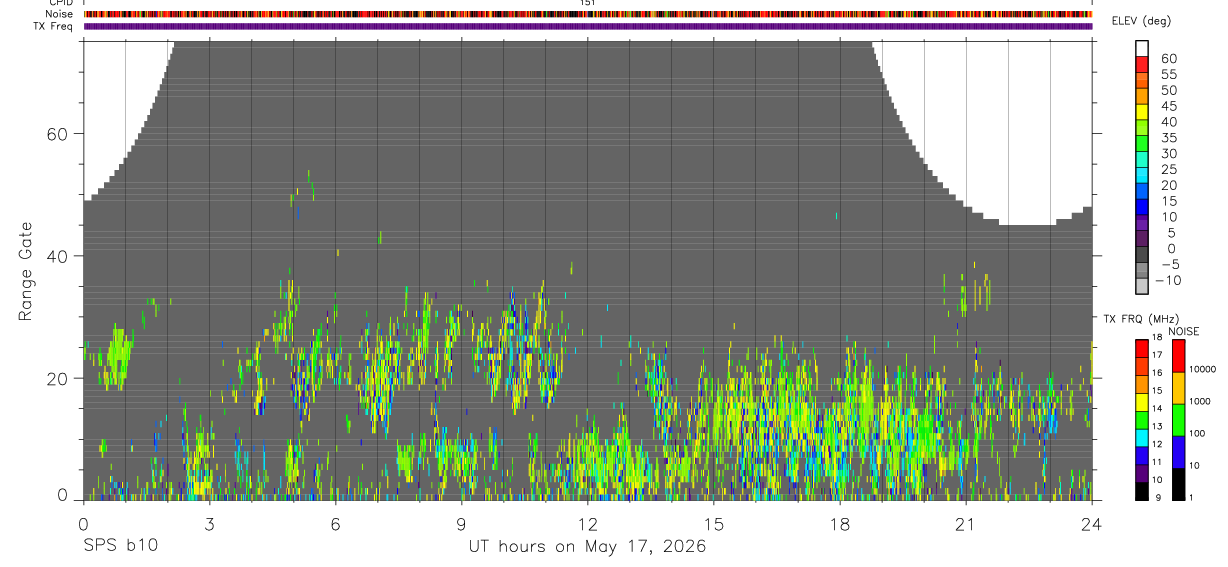1228x567 pixels.
Task: Click the 12 tick label on UT axis
Action: tap(588, 524)
